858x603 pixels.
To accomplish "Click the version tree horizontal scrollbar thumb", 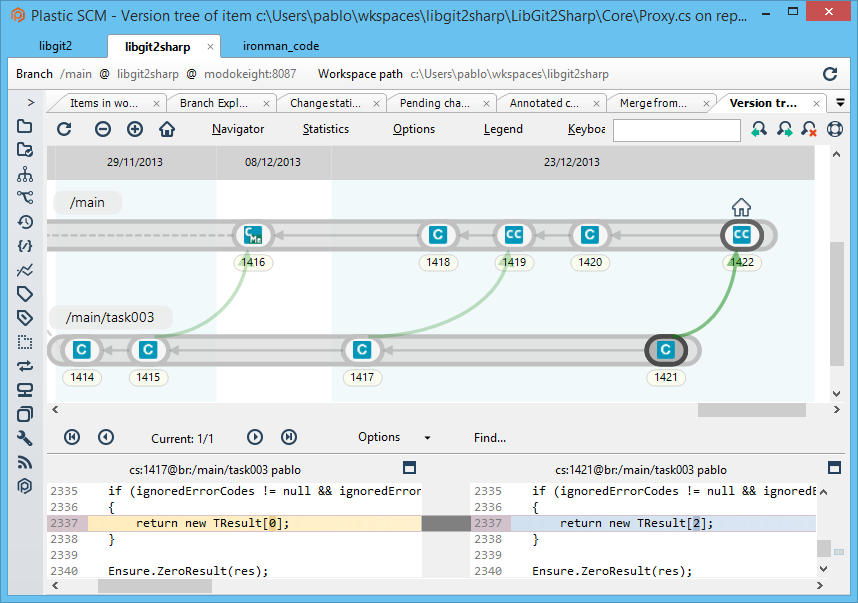I will click(x=751, y=410).
